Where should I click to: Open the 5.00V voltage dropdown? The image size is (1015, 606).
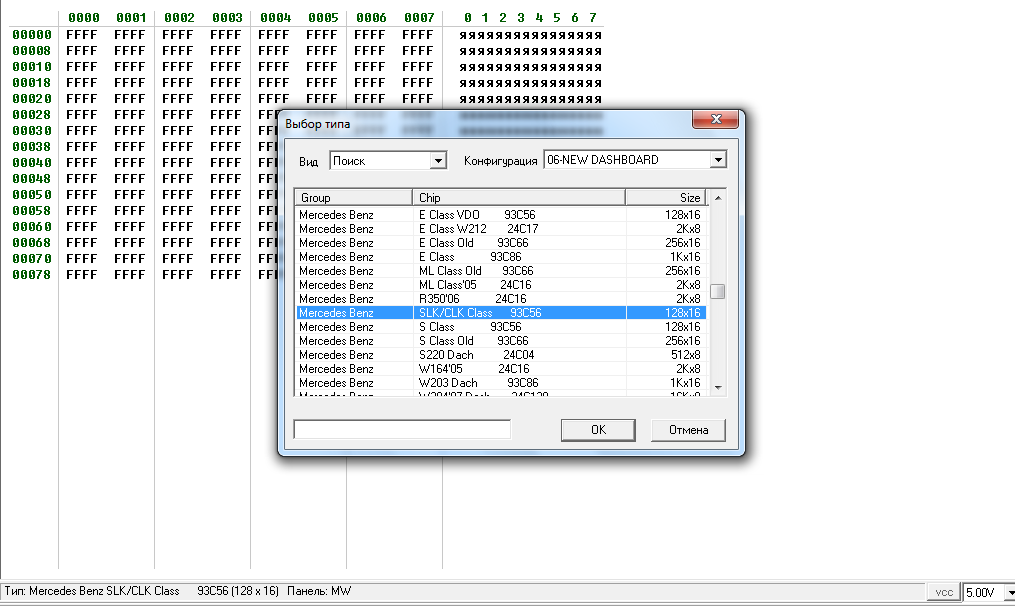(x=1008, y=593)
